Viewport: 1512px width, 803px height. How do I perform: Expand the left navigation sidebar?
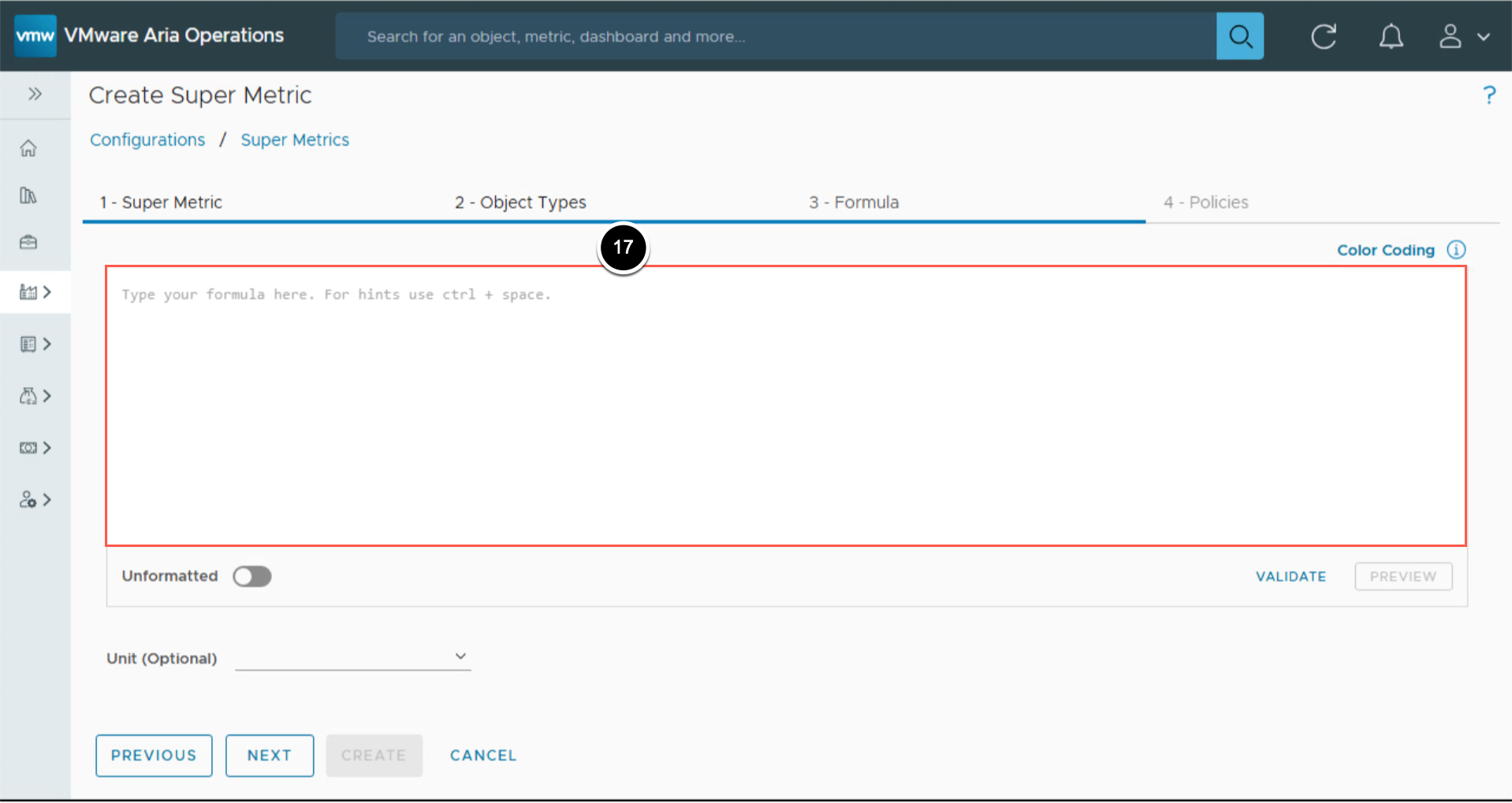[35, 95]
